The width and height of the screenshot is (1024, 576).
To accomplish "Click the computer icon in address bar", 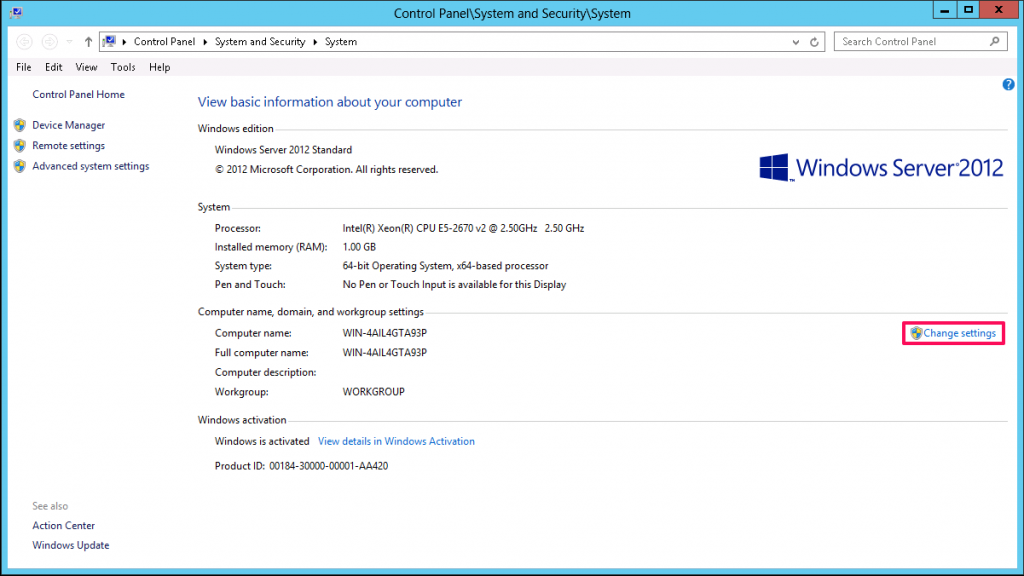I will pyautogui.click(x=110, y=41).
